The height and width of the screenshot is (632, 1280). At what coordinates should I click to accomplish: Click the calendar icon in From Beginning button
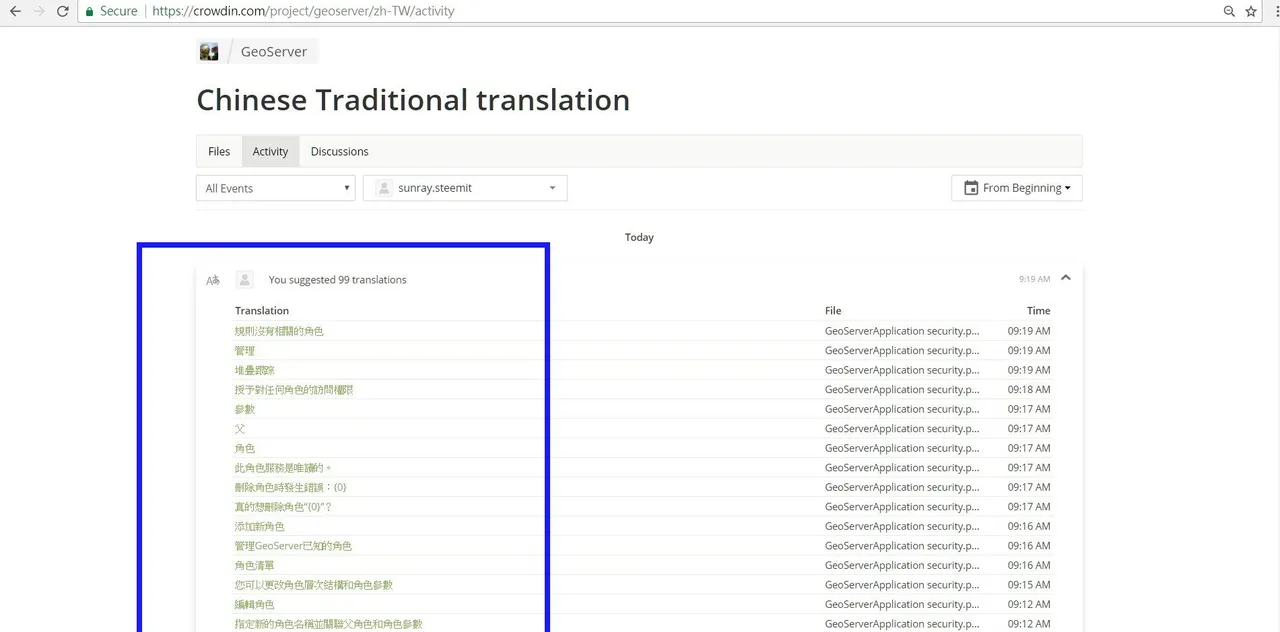[x=971, y=188]
